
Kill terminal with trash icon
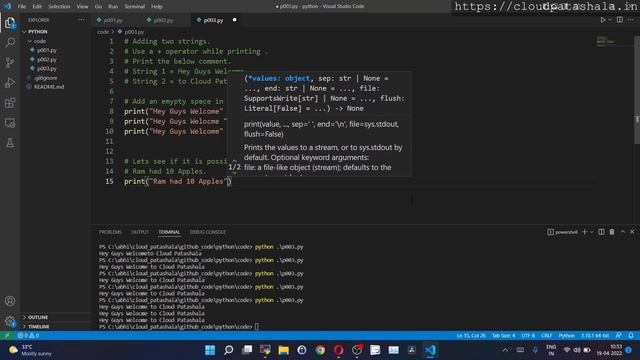click(612, 232)
